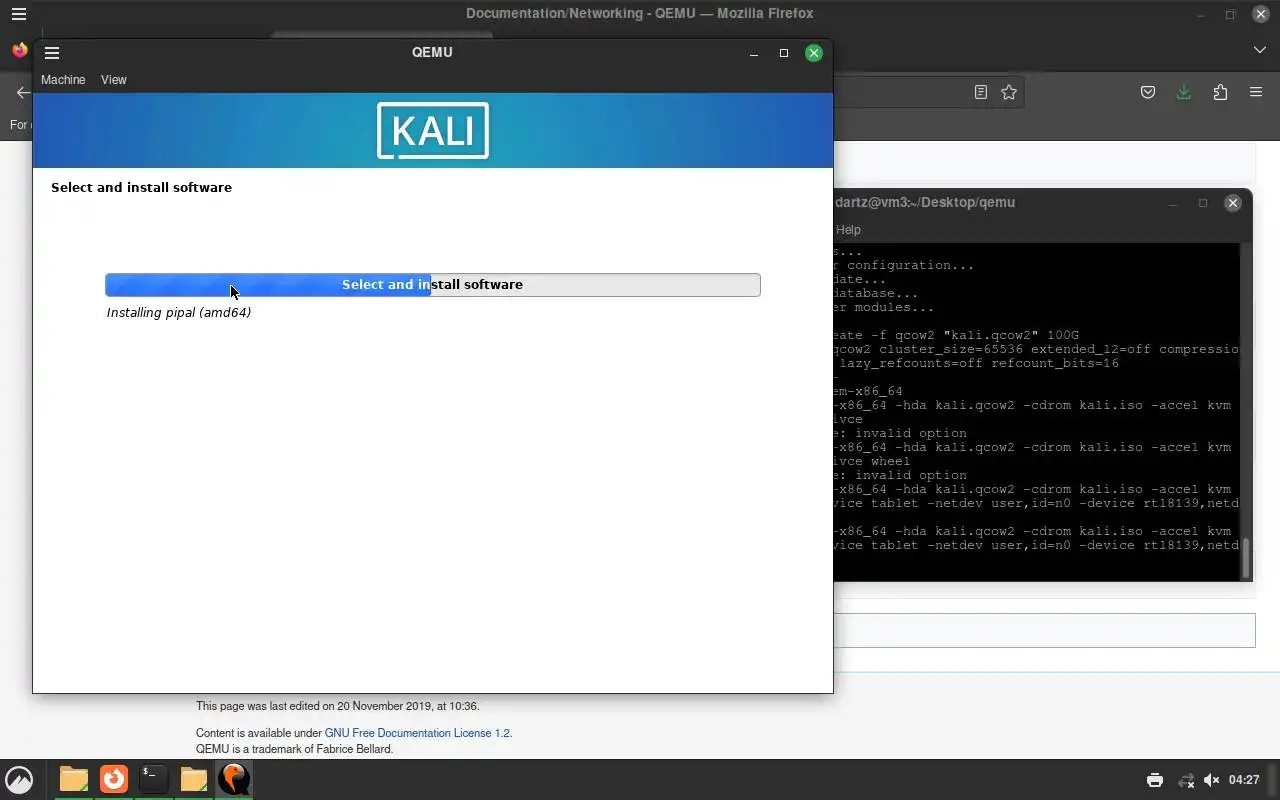Close the terminal window

tap(1233, 203)
